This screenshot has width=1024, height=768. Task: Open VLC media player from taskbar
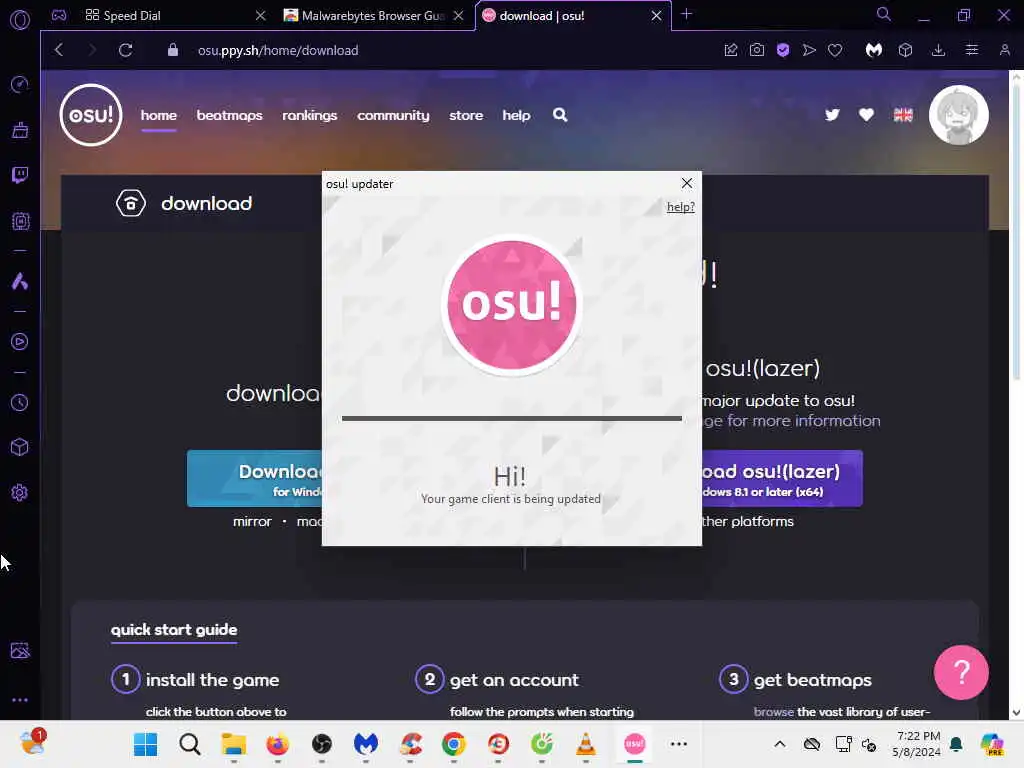pyautogui.click(x=586, y=744)
